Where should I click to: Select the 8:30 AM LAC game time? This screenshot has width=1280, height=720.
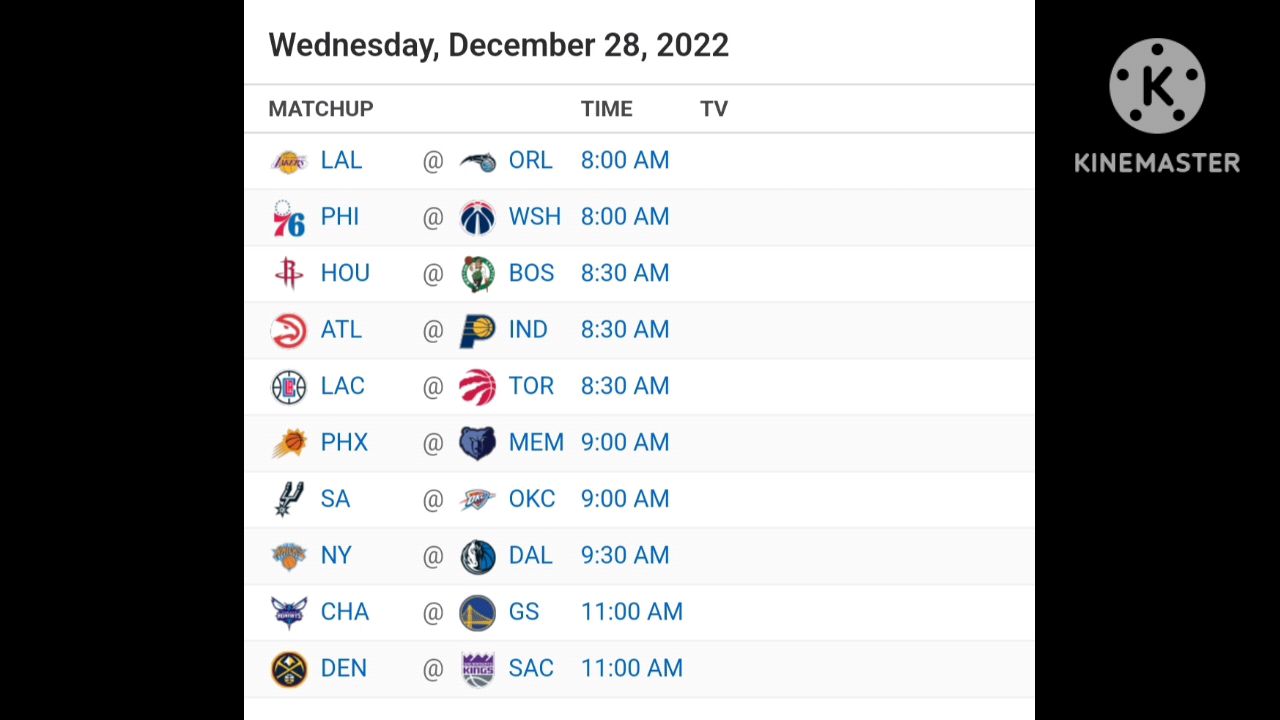(x=625, y=386)
